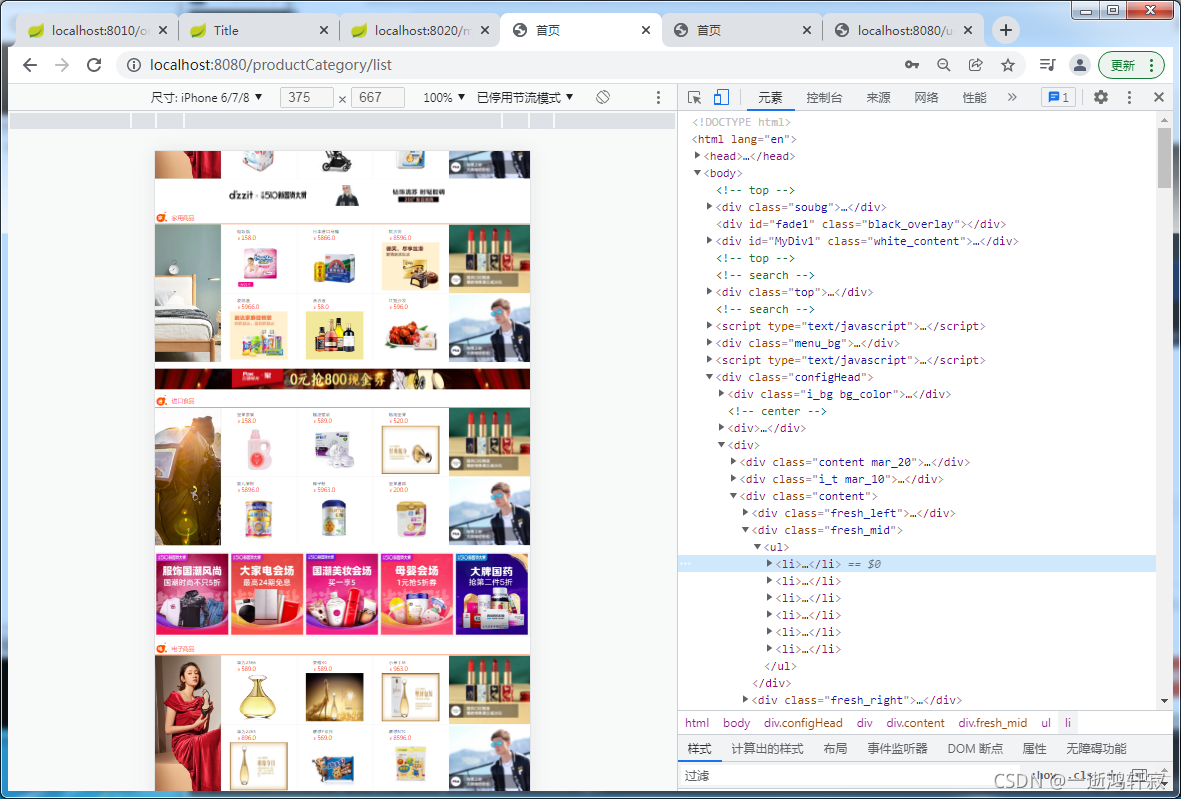Click the 更新 update button
The height and width of the screenshot is (799, 1181).
click(1131, 65)
